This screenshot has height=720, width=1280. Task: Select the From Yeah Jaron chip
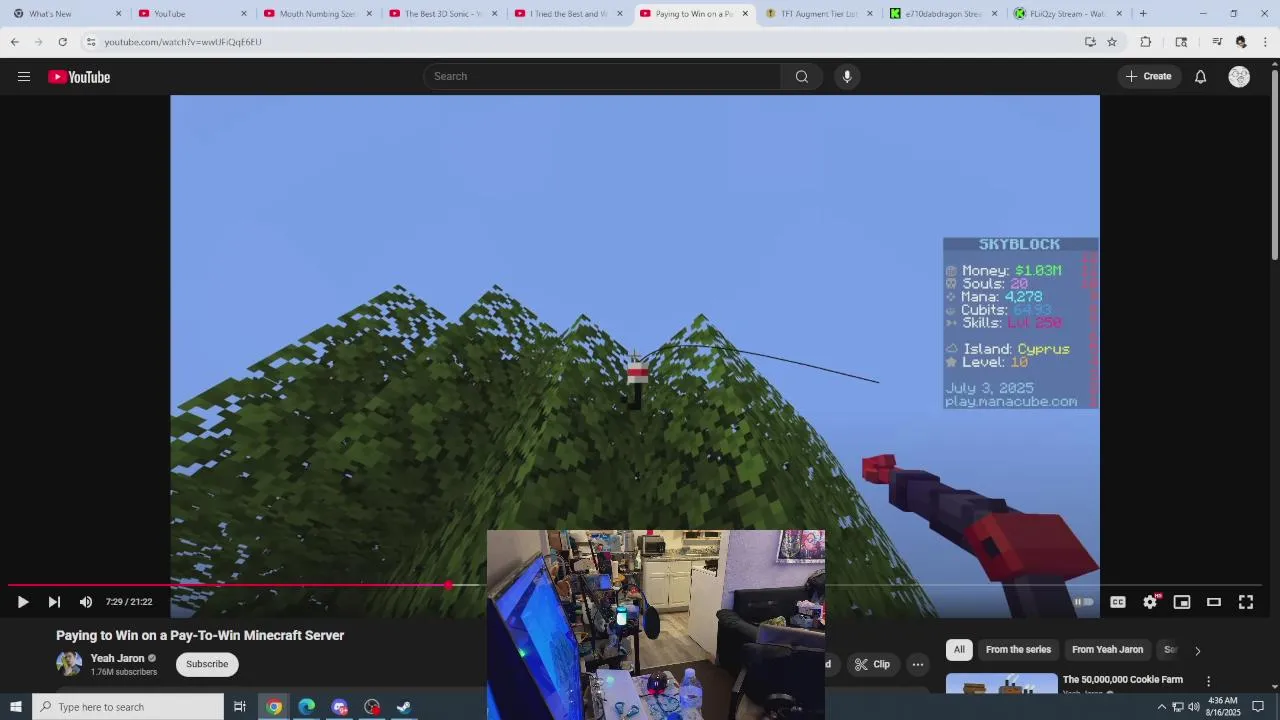tap(1107, 650)
